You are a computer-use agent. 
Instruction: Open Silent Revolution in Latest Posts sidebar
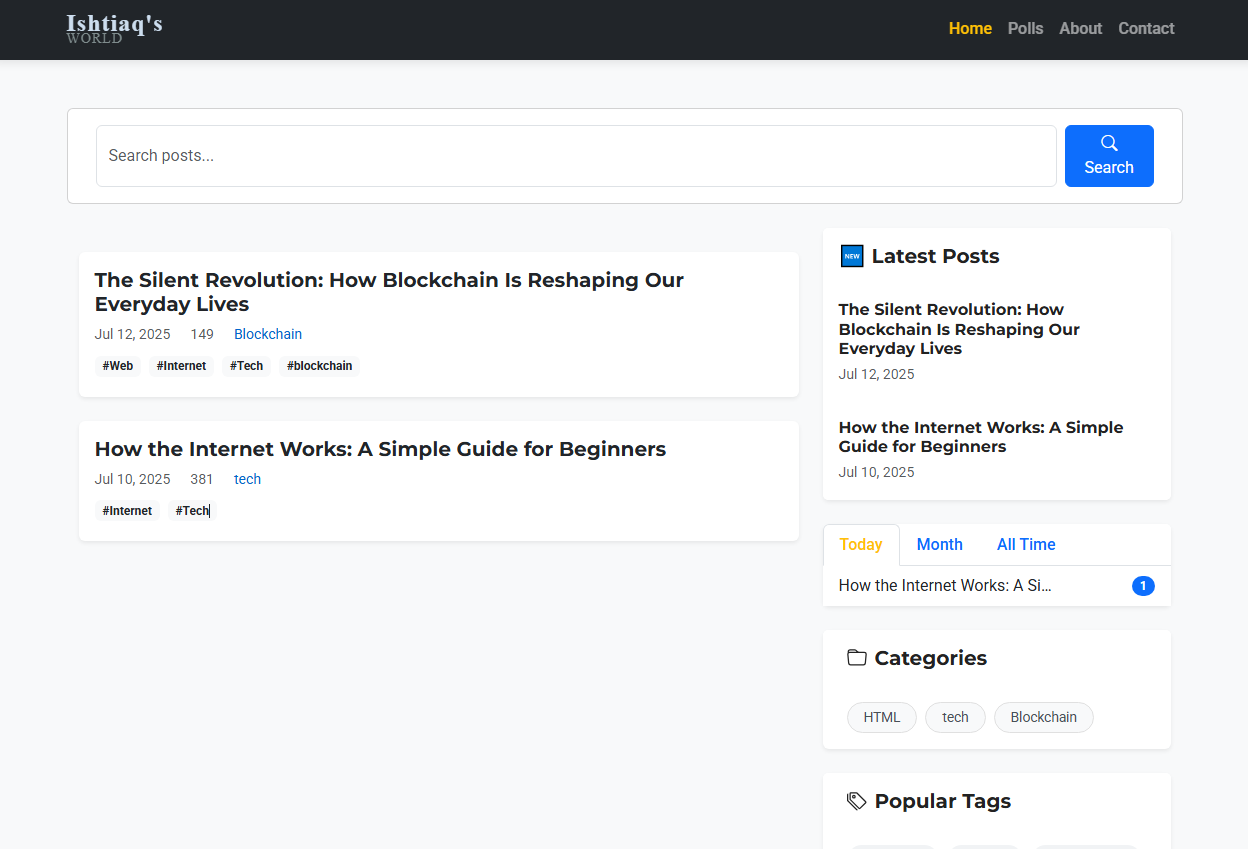tap(959, 329)
